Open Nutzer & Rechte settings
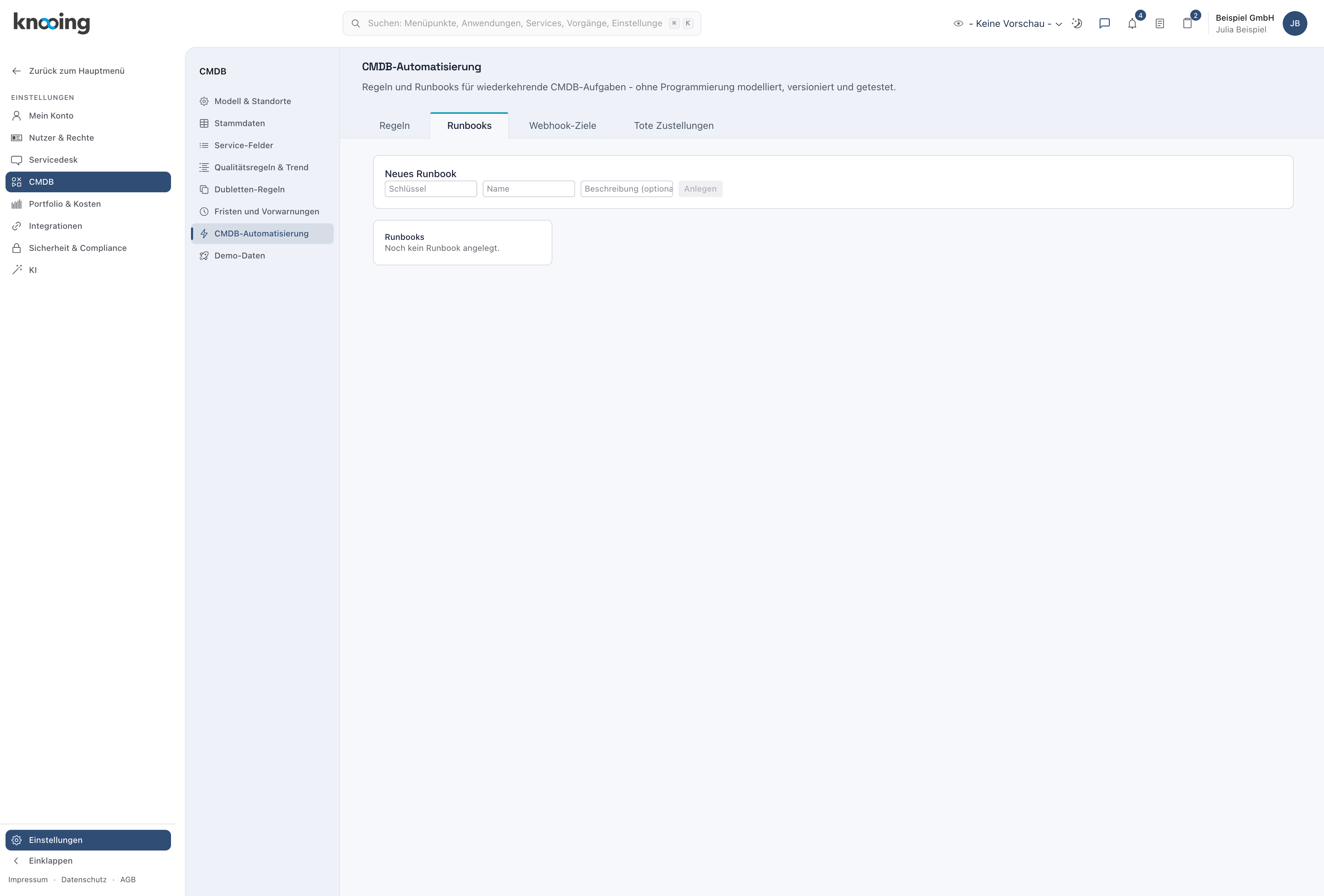Image resolution: width=1324 pixels, height=896 pixels. click(88, 138)
